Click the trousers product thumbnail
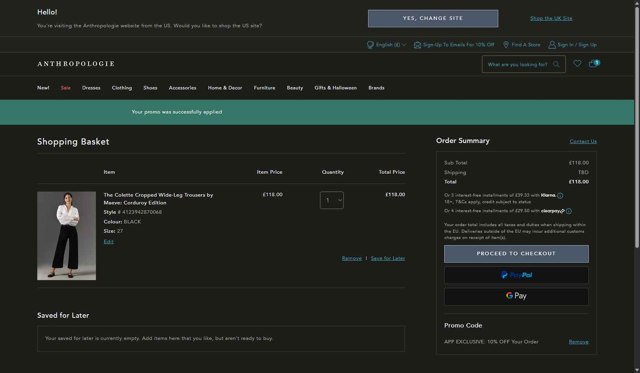This screenshot has width=640, height=373. [x=67, y=236]
